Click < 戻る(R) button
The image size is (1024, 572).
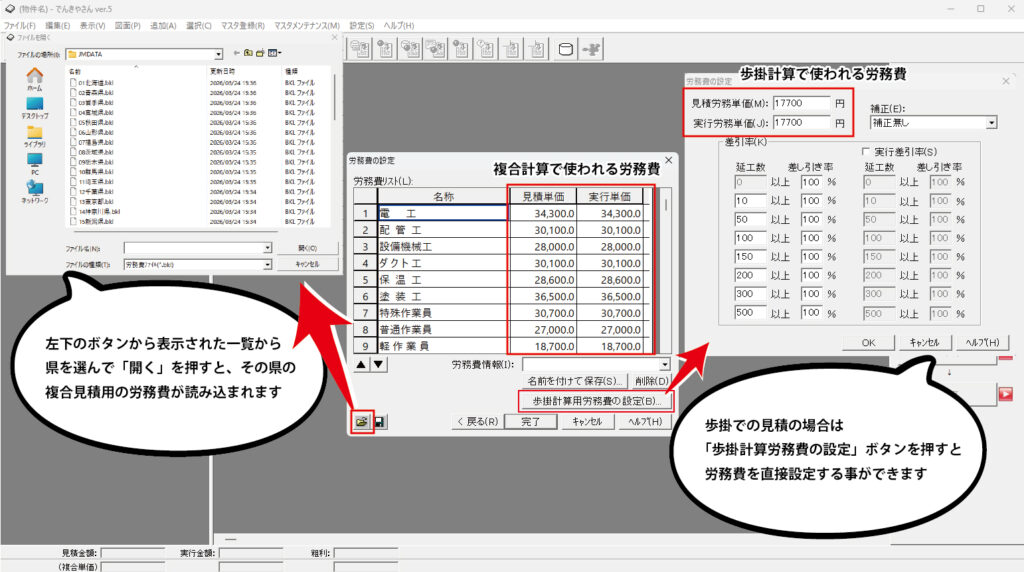tap(477, 422)
